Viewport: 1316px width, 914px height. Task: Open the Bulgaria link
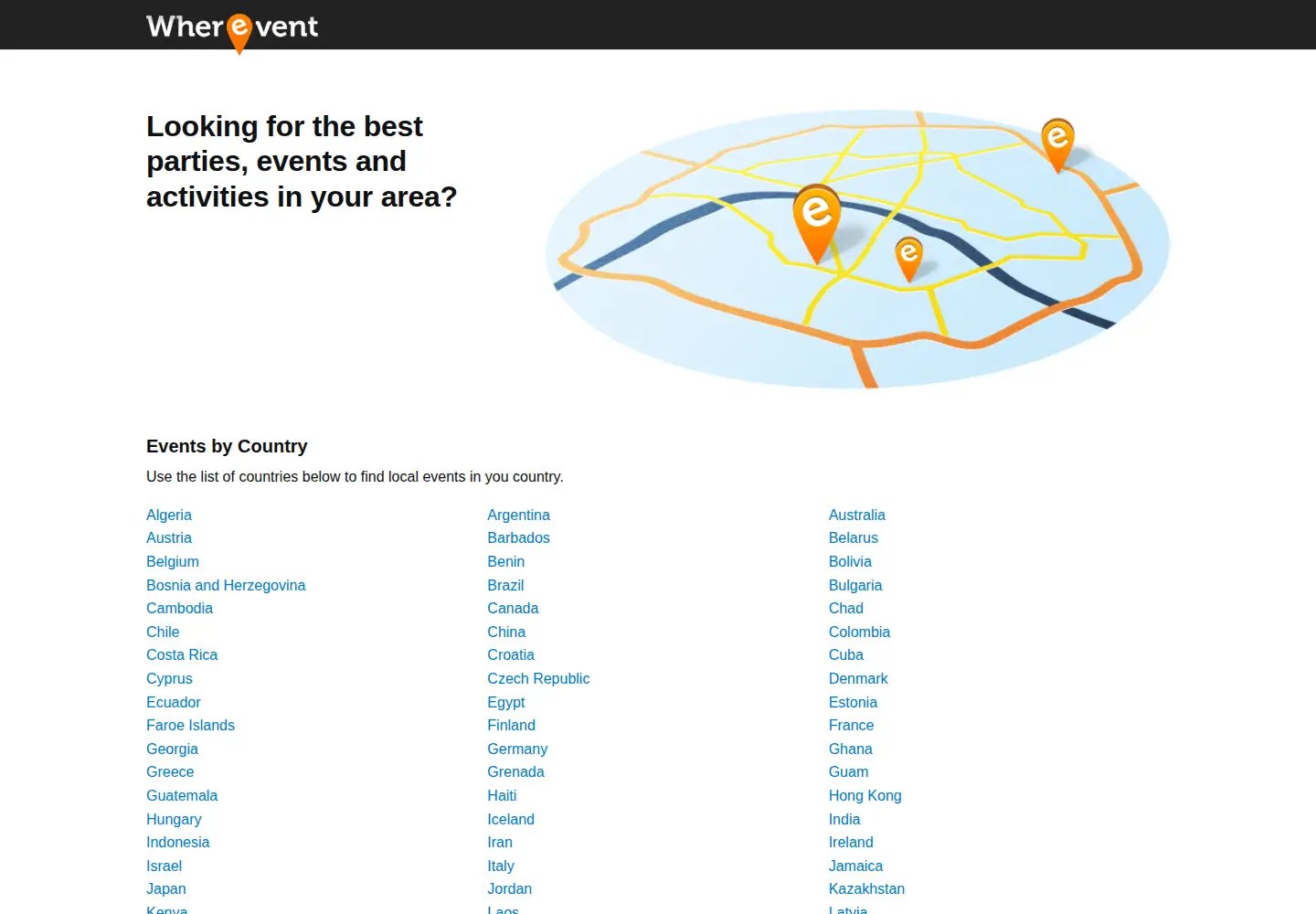coord(855,585)
